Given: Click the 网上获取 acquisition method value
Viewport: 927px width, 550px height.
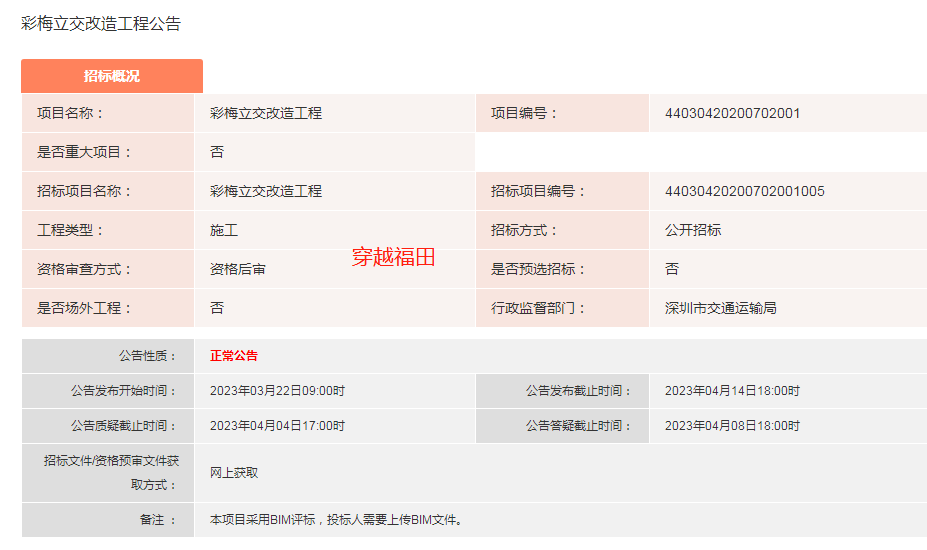Looking at the screenshot, I should pos(234,472).
